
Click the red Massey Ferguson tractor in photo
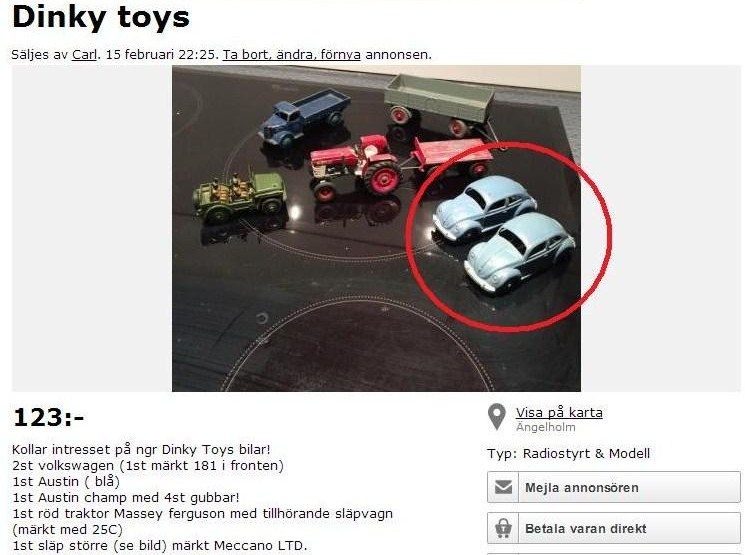click(x=357, y=166)
